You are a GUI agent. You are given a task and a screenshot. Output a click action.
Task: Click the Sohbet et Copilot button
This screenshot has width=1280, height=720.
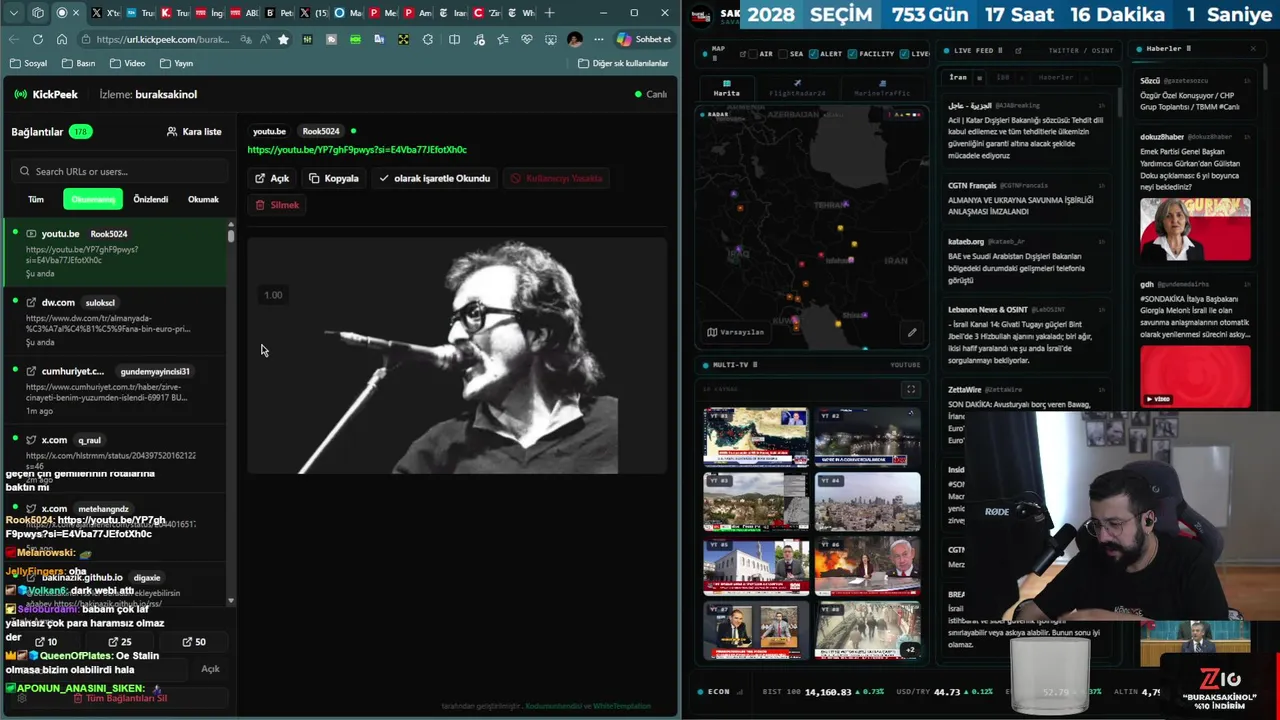pyautogui.click(x=643, y=39)
